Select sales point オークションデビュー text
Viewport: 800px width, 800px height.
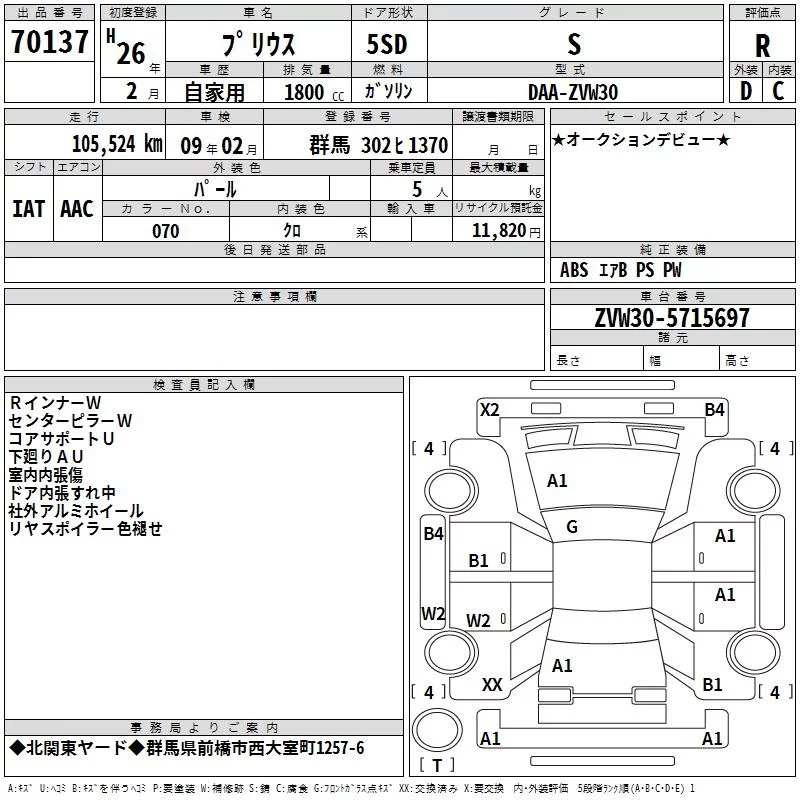point(641,139)
